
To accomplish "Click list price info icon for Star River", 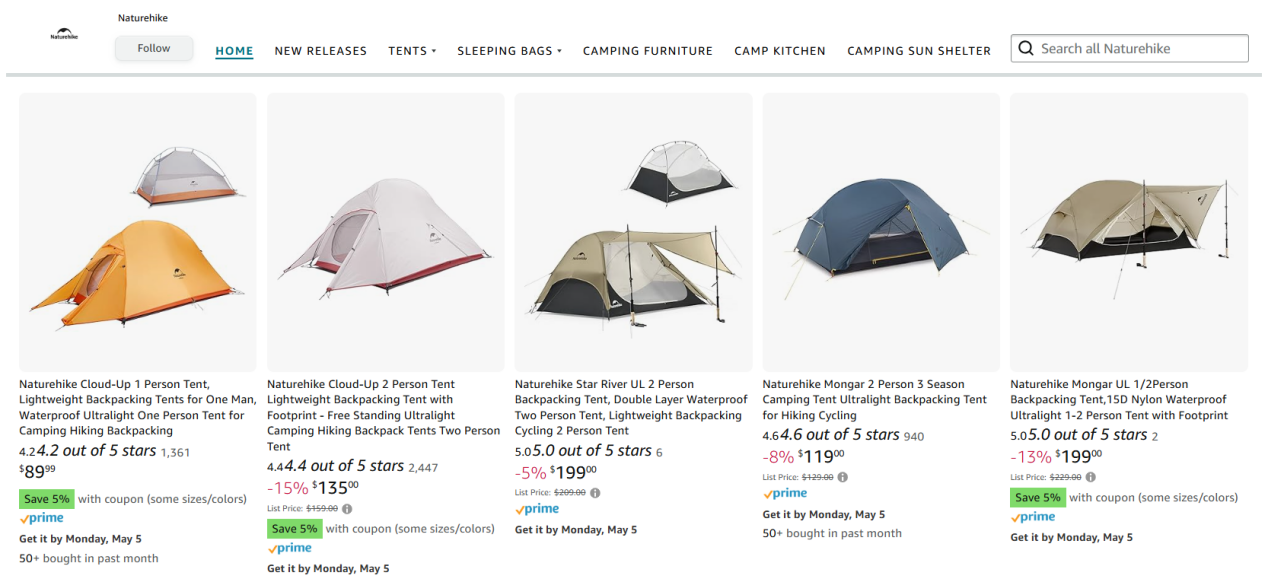I will pos(595,493).
